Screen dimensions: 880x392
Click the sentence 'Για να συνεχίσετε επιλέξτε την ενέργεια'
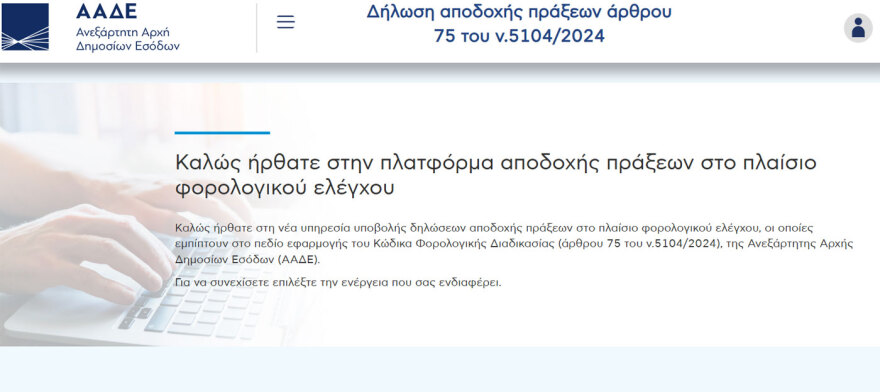(x=338, y=282)
